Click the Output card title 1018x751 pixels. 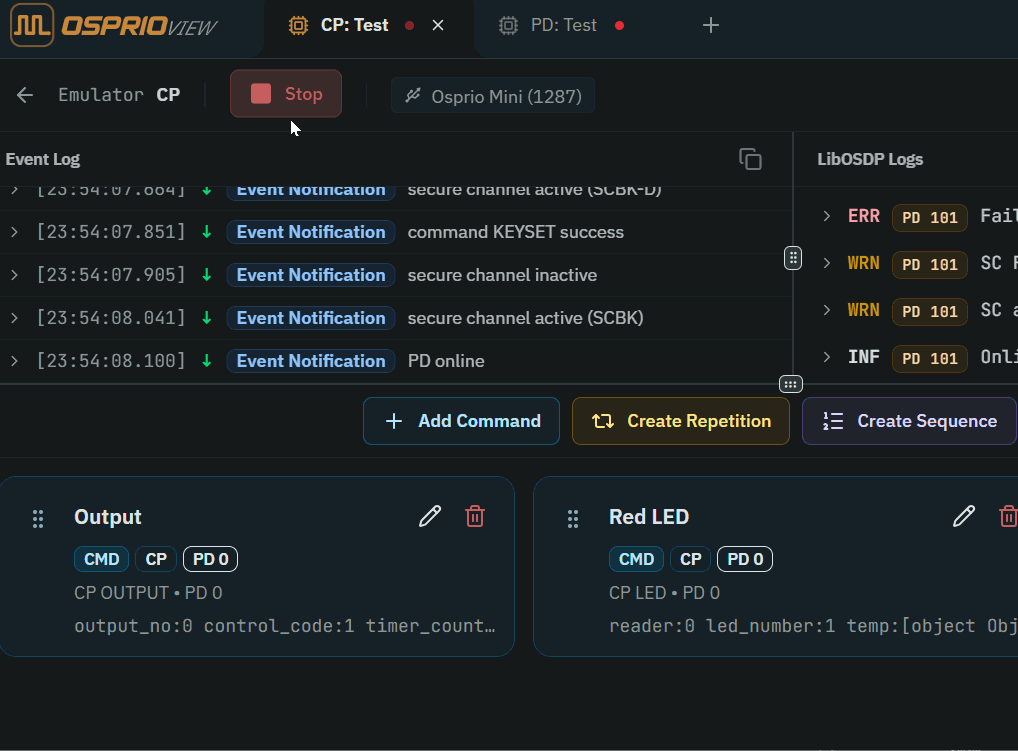click(108, 517)
